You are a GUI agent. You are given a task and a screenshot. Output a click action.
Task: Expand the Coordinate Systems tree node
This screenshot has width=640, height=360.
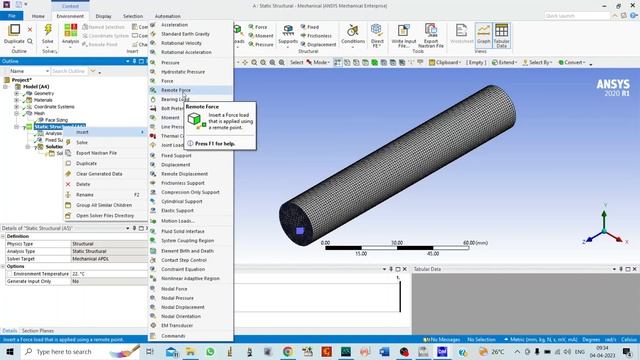tap(17, 107)
